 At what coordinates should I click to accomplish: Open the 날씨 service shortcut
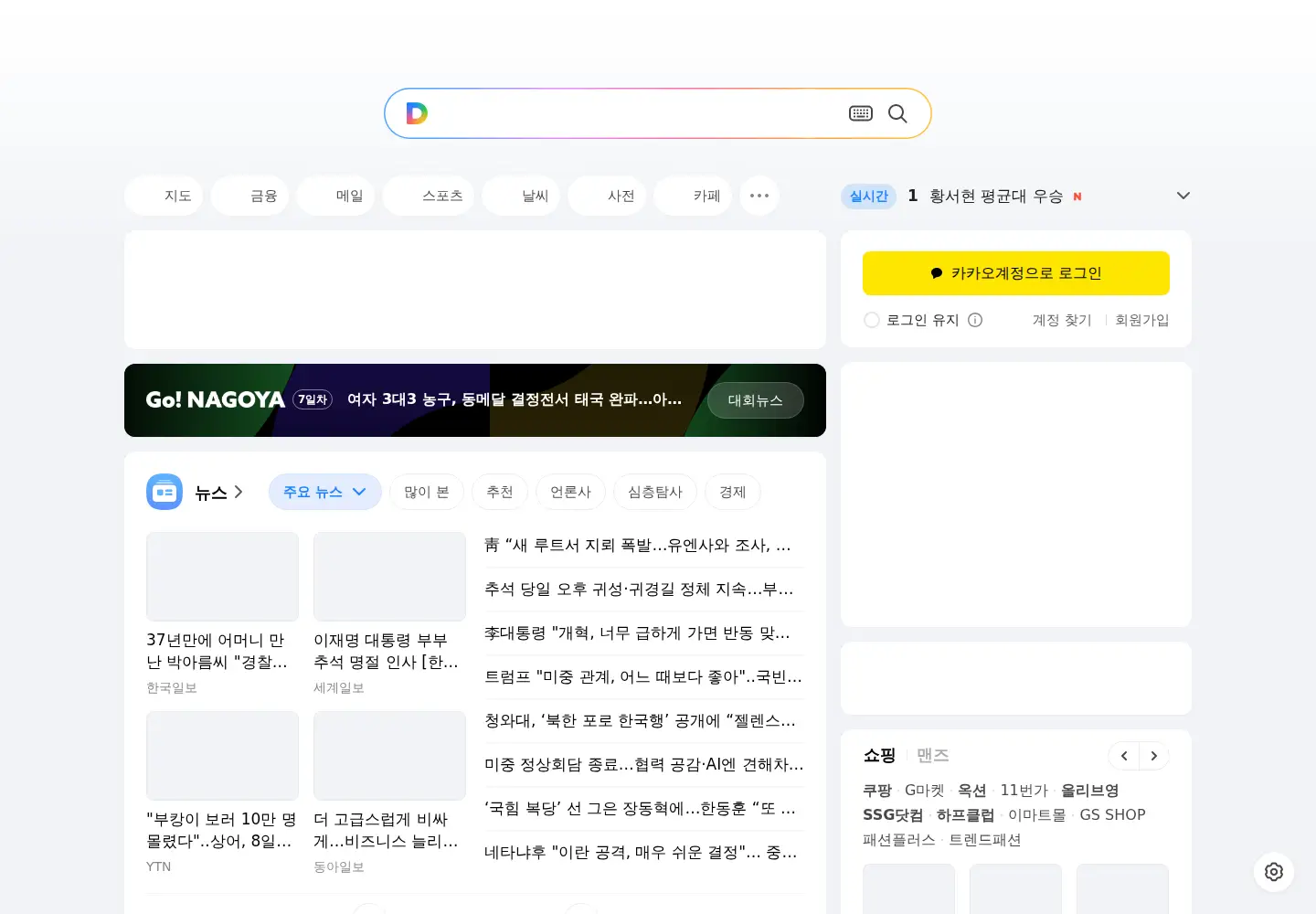521,196
